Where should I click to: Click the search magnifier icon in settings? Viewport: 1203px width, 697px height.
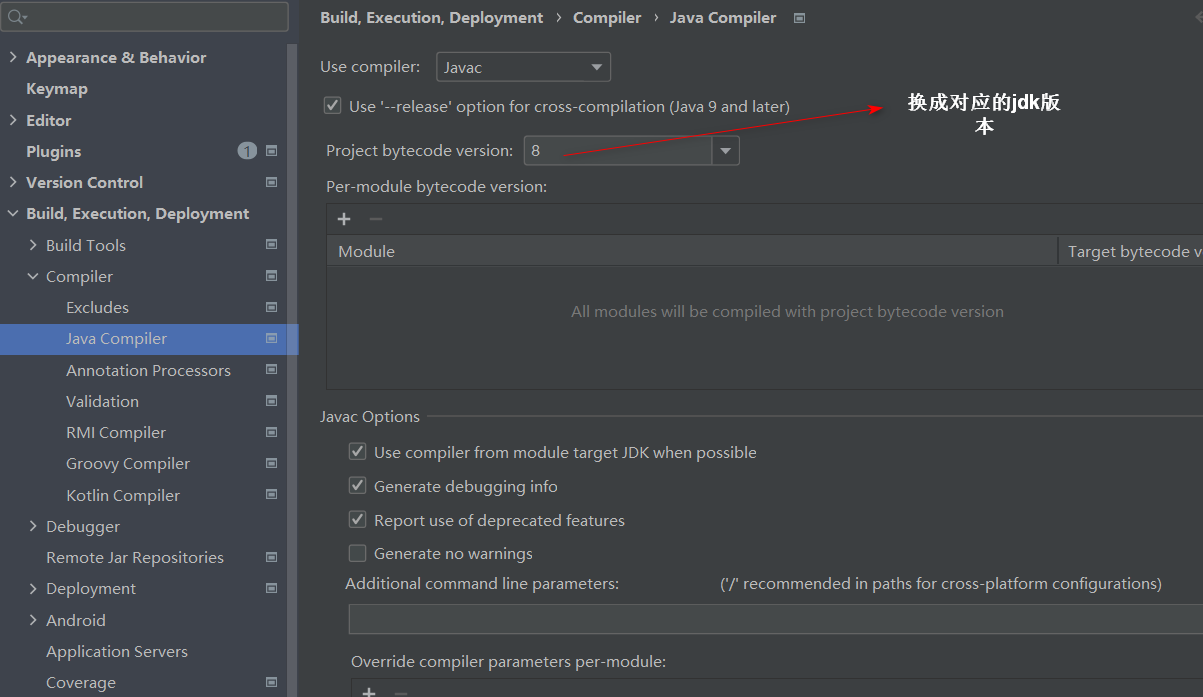[x=17, y=17]
